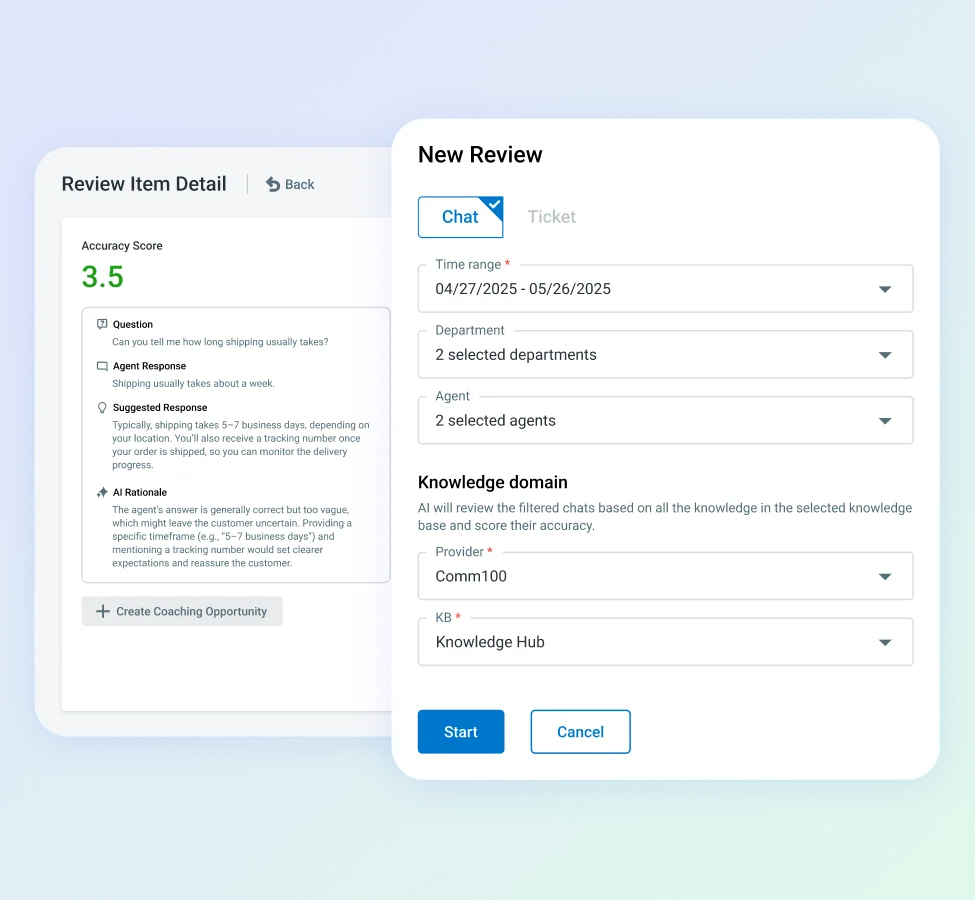Expand the Agent selection dropdown

tap(884, 421)
